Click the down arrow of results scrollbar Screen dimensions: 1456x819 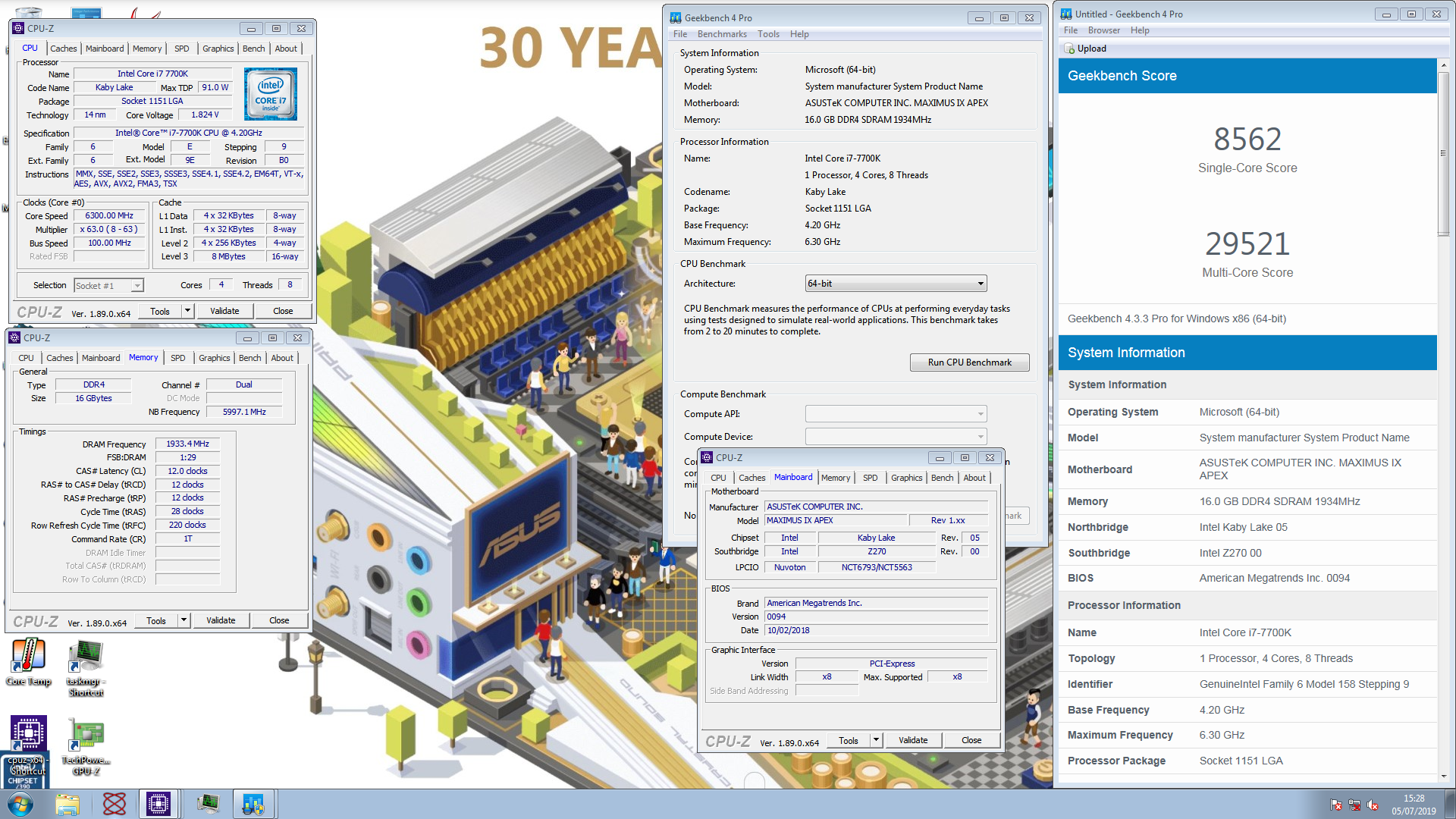coord(1443,777)
